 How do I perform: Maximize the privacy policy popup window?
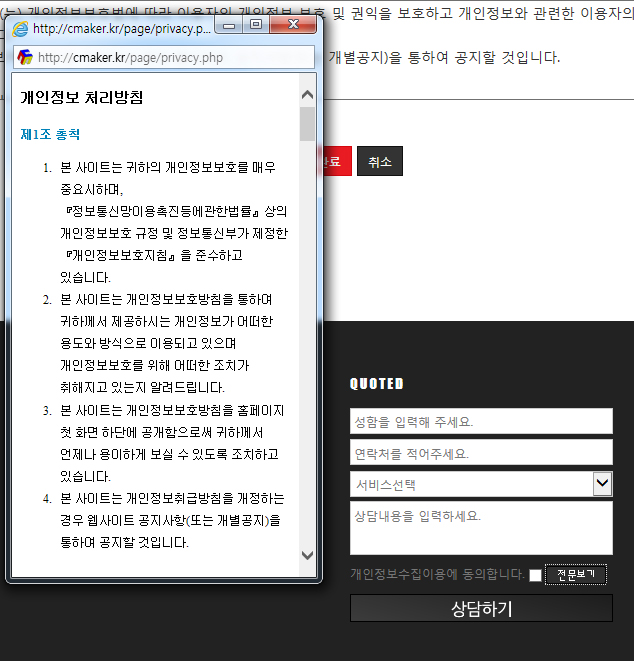click(255, 24)
